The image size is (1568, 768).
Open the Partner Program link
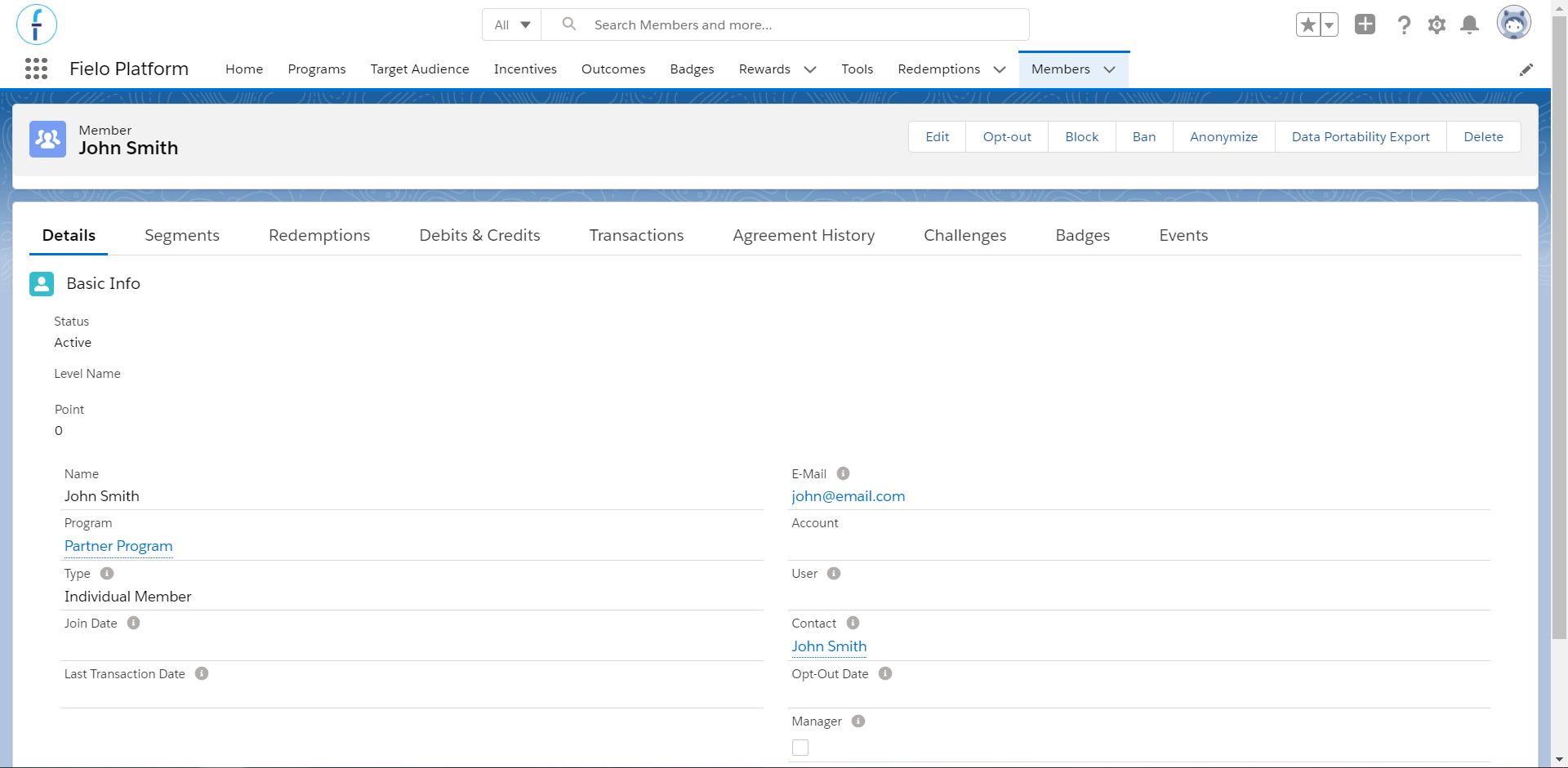click(118, 546)
